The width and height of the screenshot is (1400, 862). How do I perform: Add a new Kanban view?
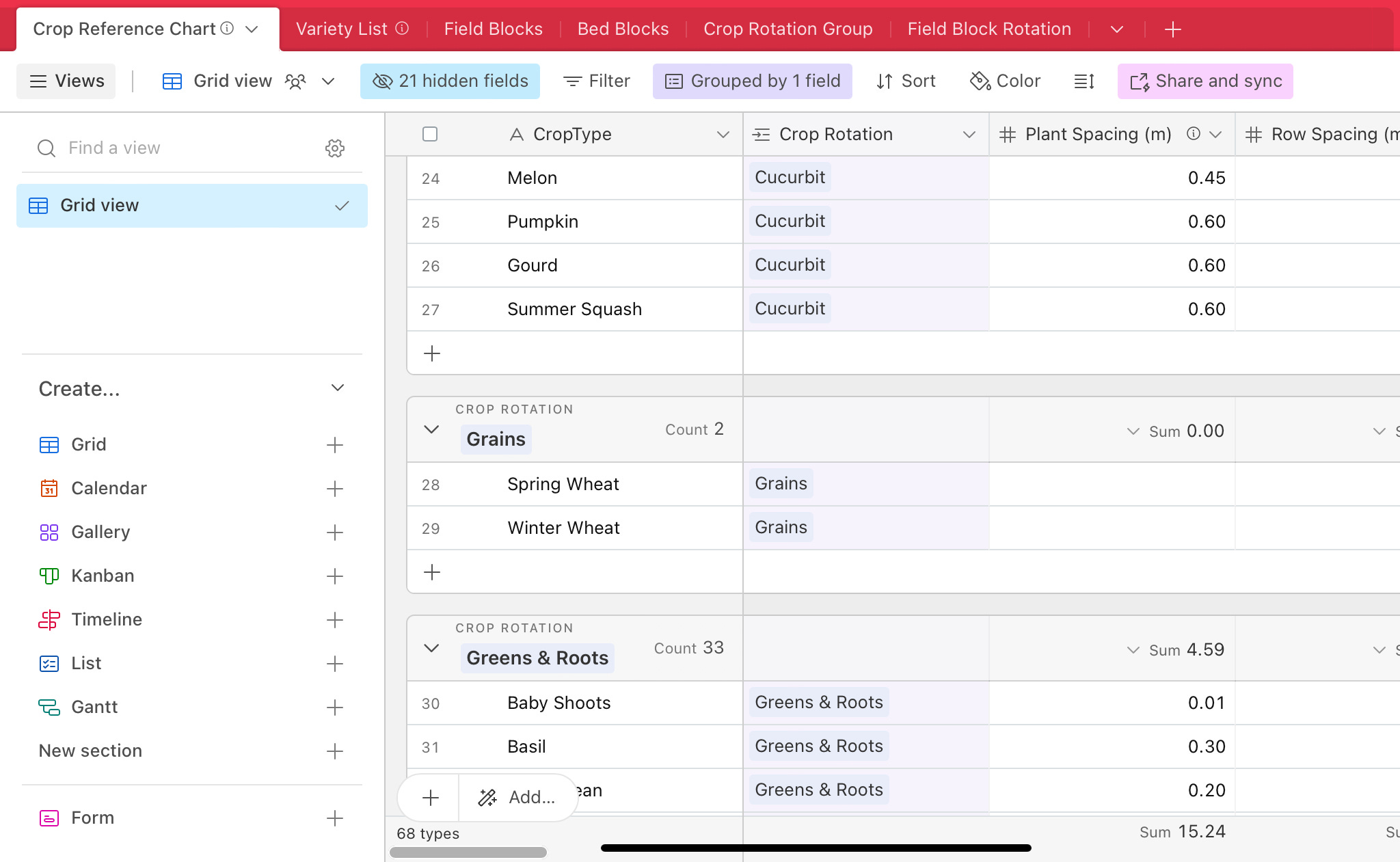[334, 576]
